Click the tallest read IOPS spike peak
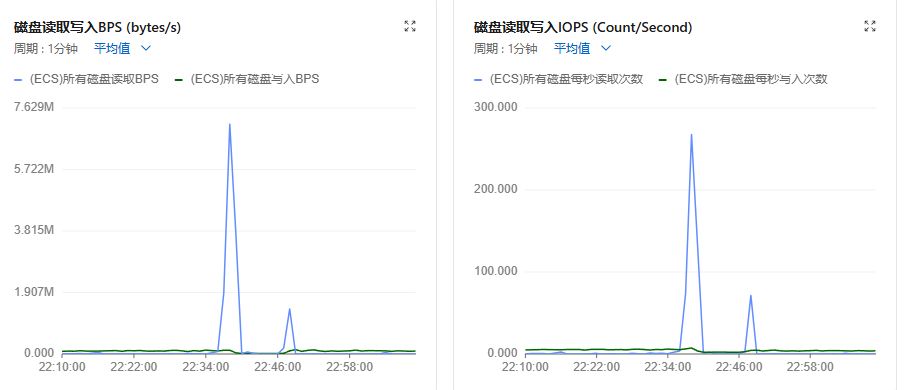 pos(691,134)
